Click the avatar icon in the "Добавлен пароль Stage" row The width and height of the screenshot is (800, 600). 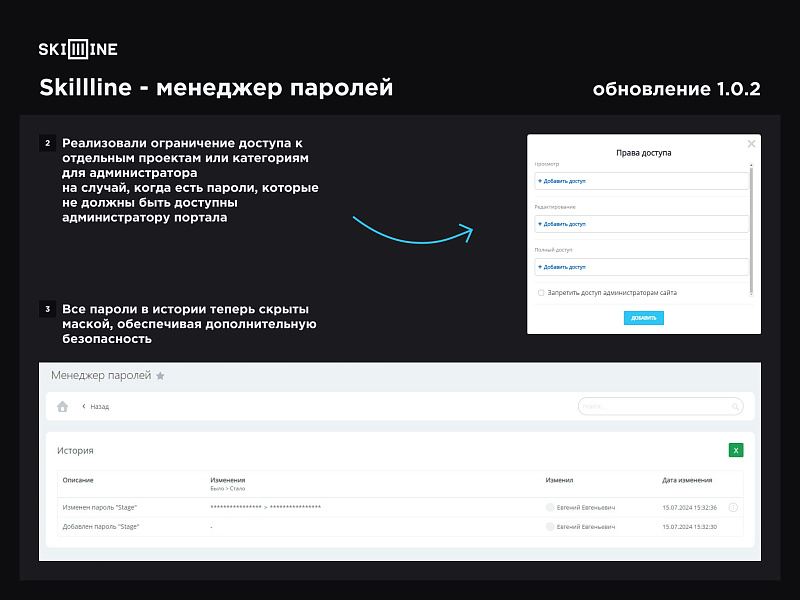pyautogui.click(x=549, y=526)
